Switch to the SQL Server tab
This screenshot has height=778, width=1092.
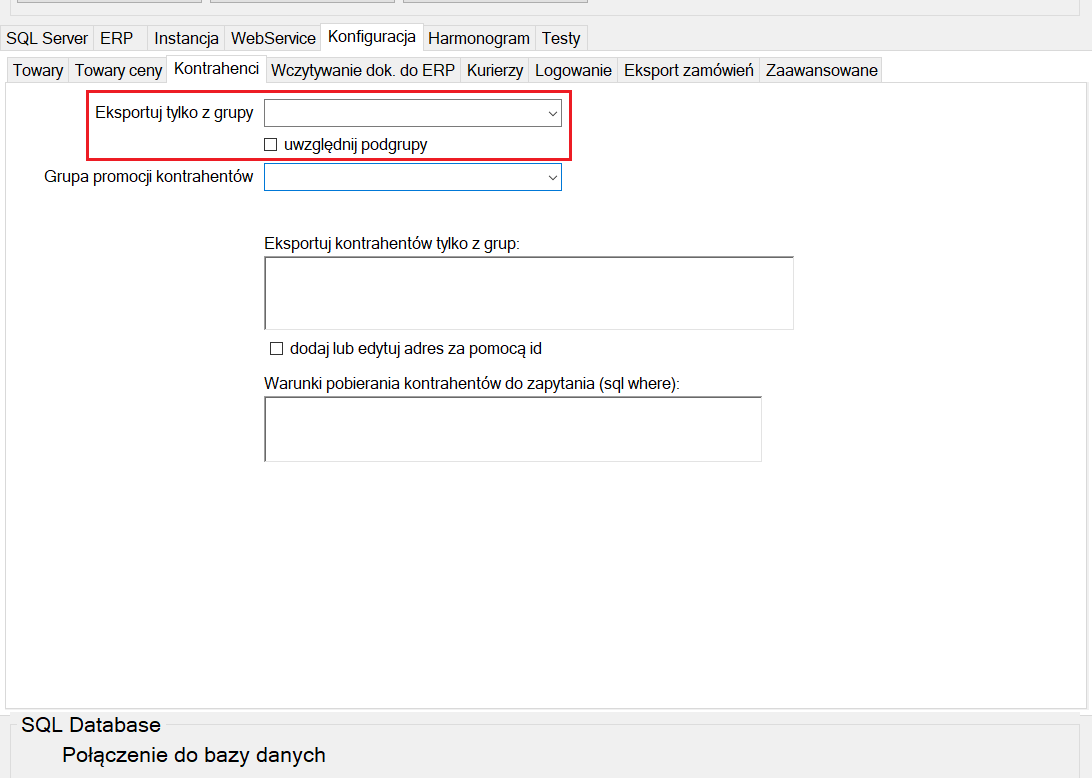tap(47, 38)
